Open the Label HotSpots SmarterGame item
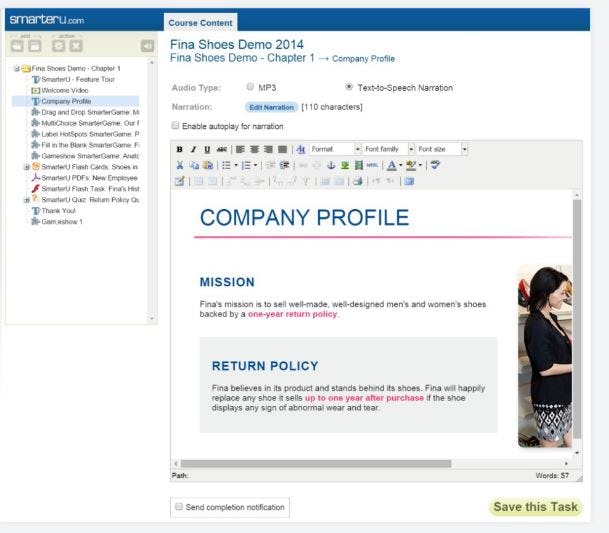 click(x=90, y=134)
